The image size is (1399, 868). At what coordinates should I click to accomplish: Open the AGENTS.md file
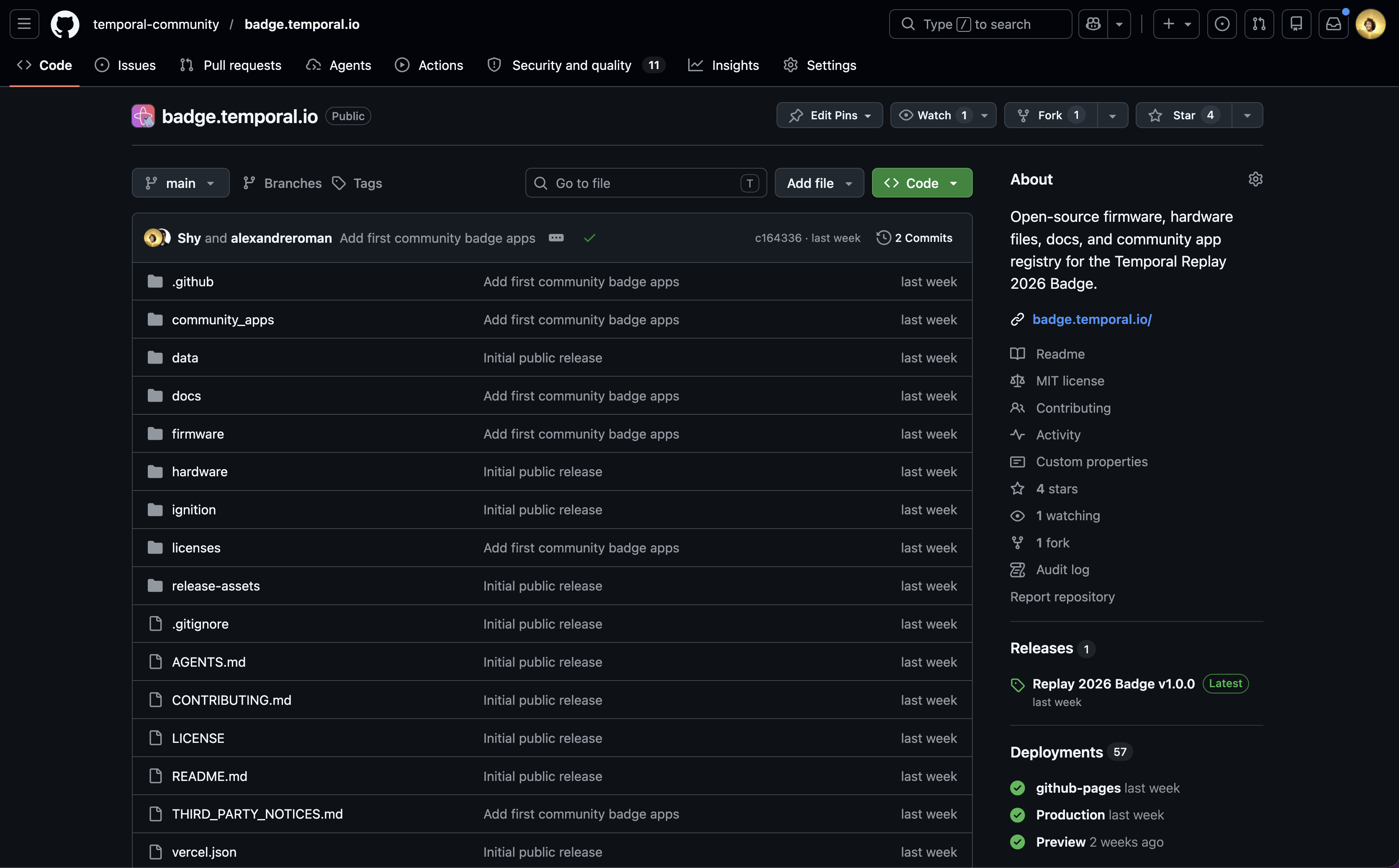[x=208, y=662]
